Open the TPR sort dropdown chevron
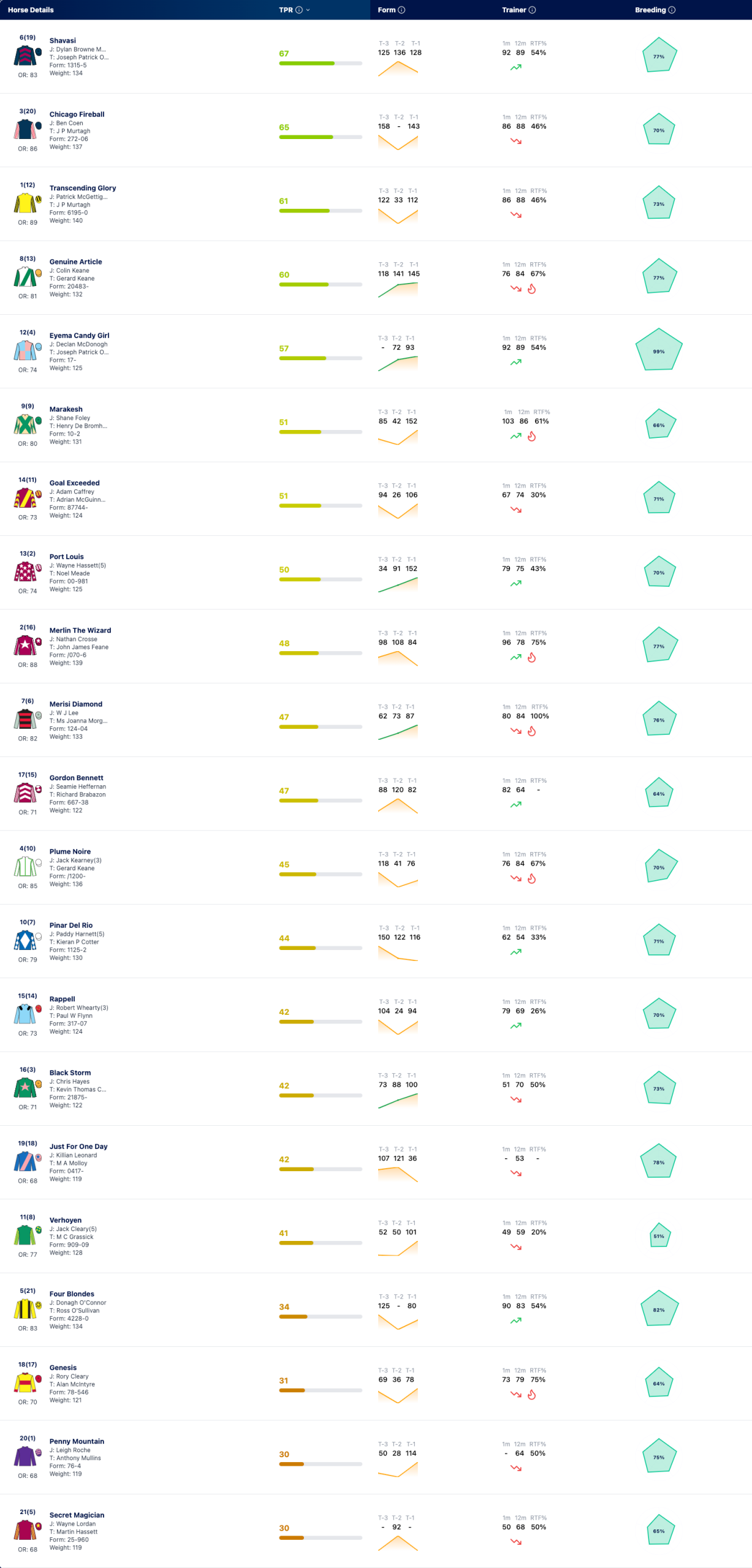The height and width of the screenshot is (1568, 752). pos(308,10)
